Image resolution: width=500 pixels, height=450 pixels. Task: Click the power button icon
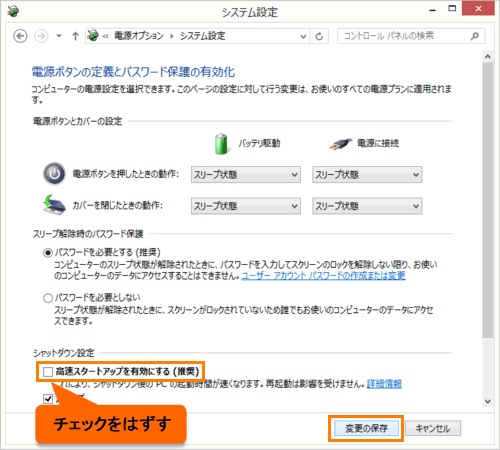coord(54,174)
